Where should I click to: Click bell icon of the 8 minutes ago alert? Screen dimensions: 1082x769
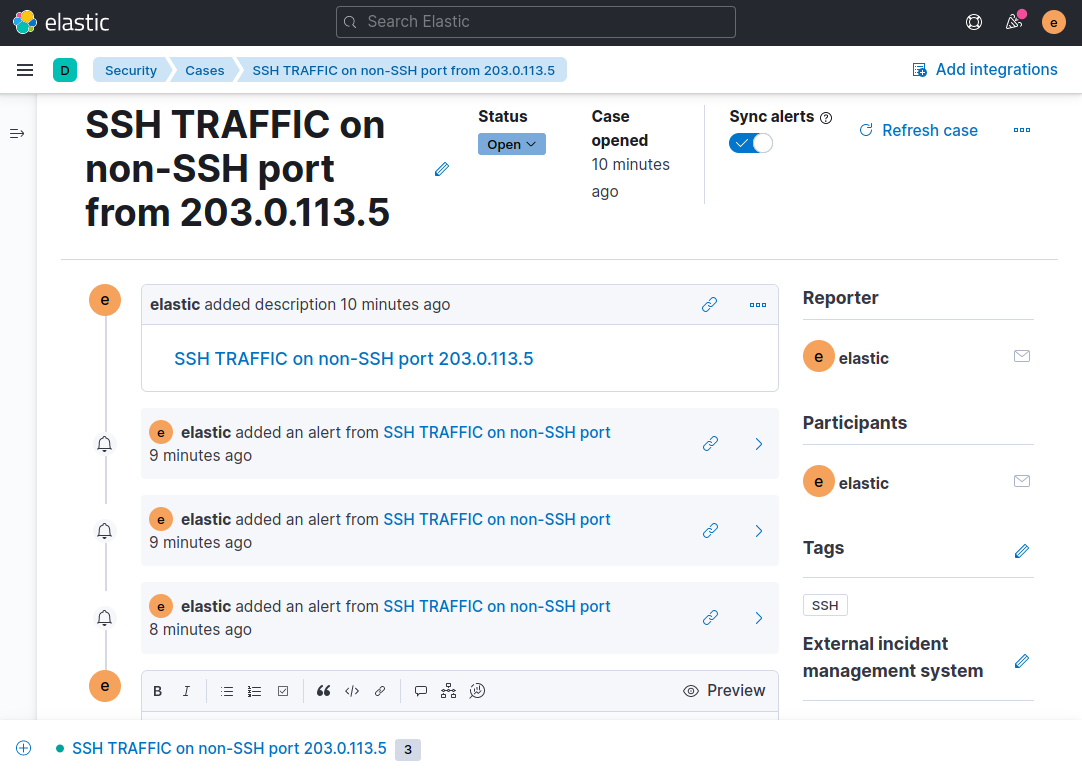pyautogui.click(x=104, y=618)
